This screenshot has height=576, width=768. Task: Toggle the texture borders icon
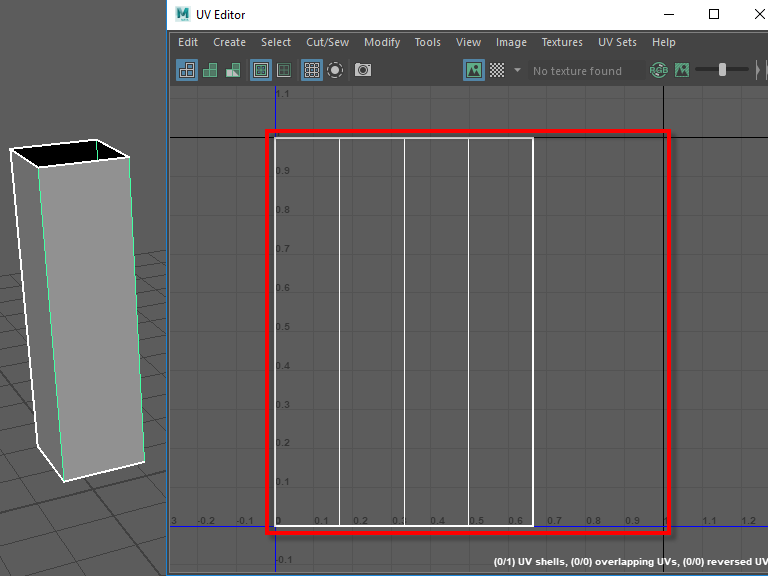click(x=260, y=70)
